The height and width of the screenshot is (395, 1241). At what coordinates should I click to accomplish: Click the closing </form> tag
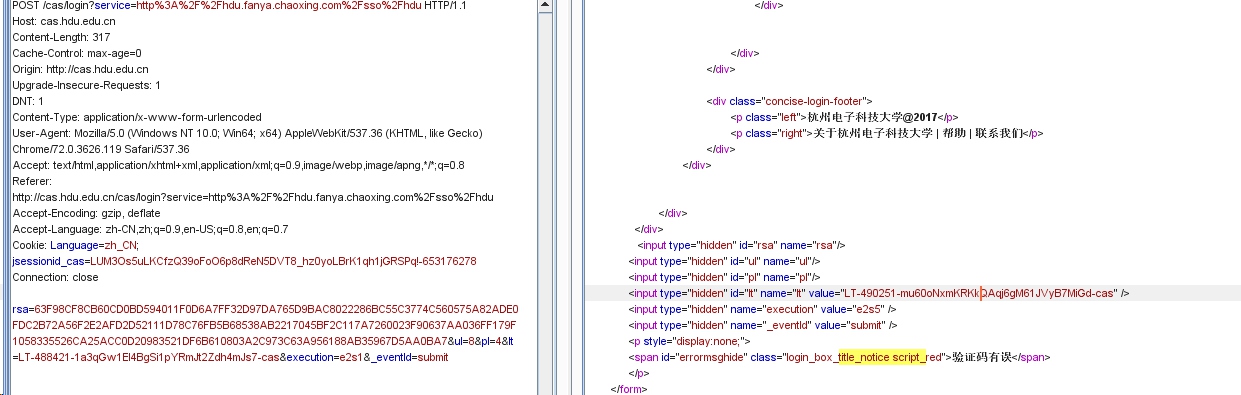[629, 389]
